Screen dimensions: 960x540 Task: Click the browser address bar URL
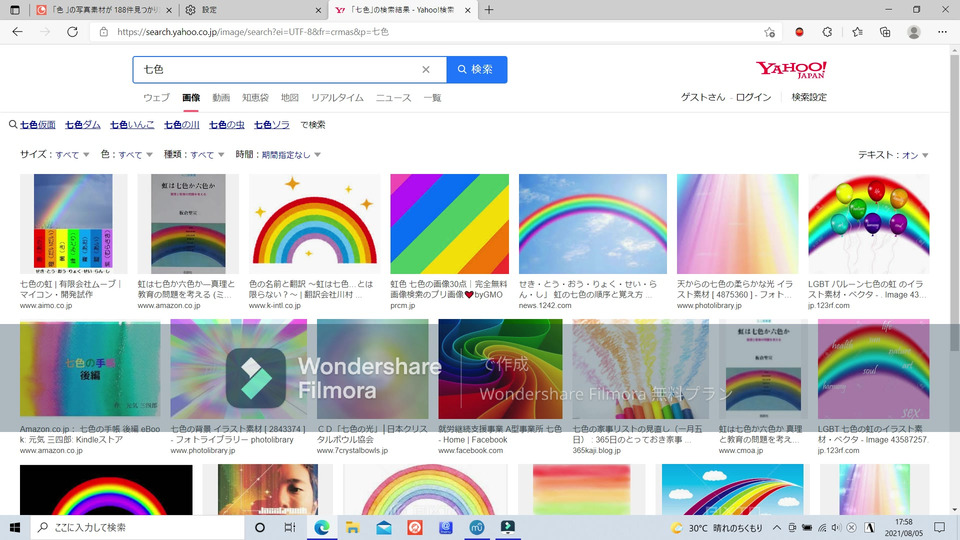point(253,32)
